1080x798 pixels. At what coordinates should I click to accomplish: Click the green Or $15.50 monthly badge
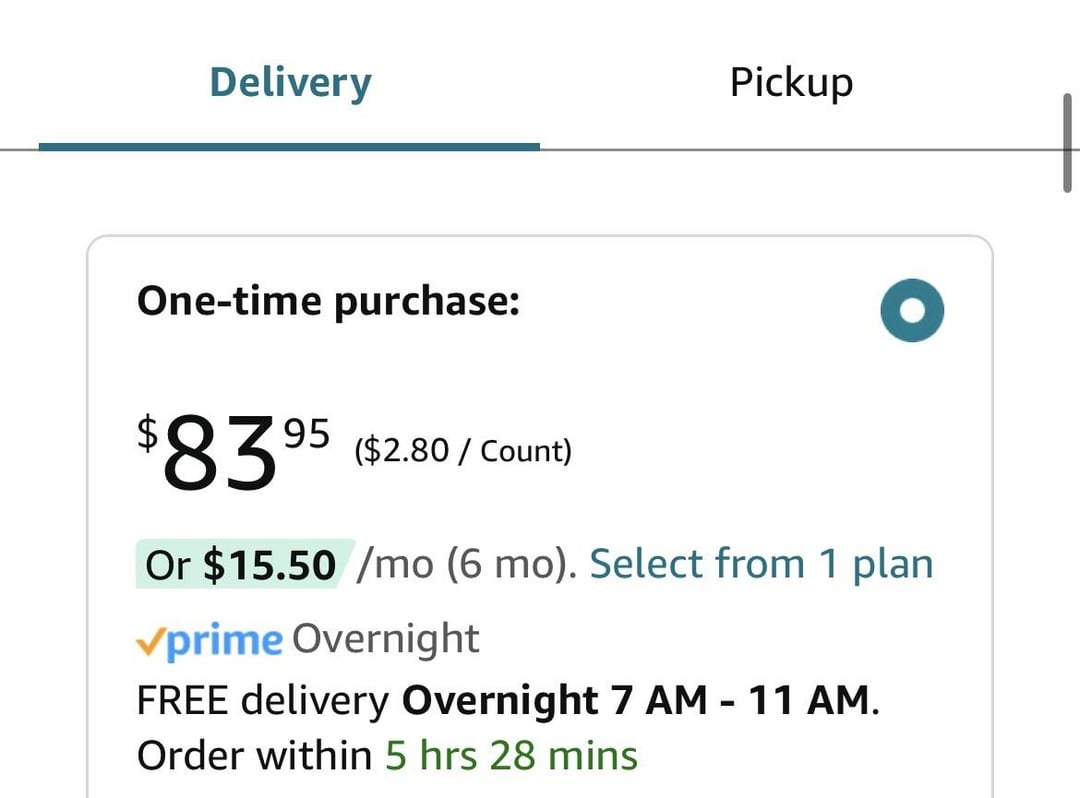pyautogui.click(x=243, y=565)
